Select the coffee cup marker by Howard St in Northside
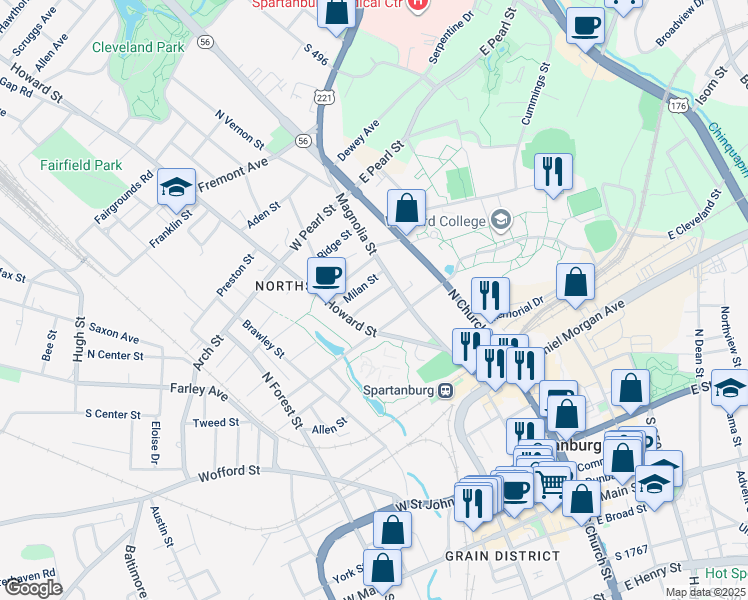This screenshot has width=748, height=600. click(326, 277)
